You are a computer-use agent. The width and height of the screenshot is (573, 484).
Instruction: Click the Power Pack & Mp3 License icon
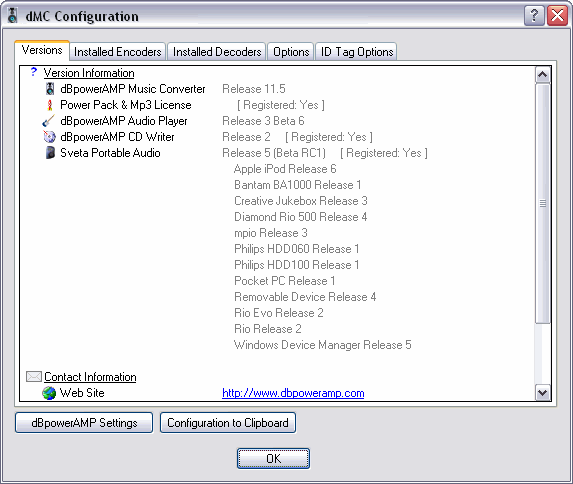click(50, 105)
